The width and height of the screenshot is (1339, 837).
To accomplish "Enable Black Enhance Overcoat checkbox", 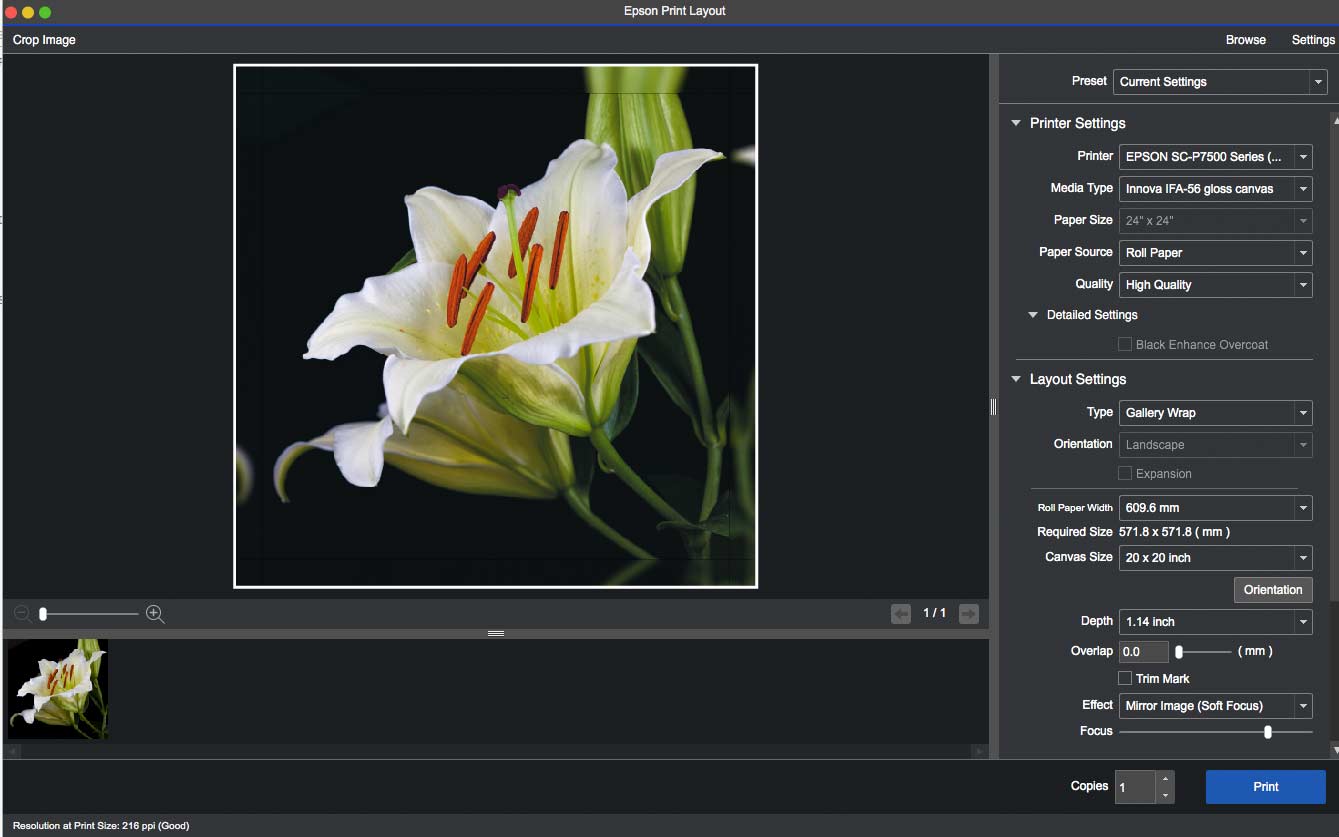I will (1125, 344).
